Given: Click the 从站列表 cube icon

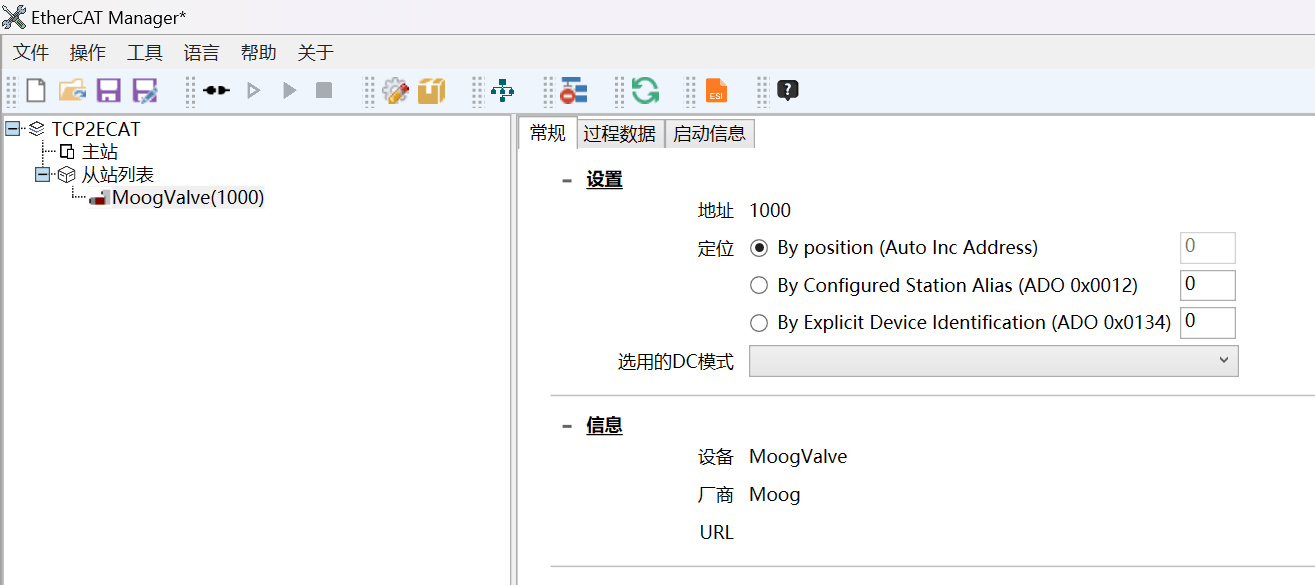Looking at the screenshot, I should coord(67,175).
